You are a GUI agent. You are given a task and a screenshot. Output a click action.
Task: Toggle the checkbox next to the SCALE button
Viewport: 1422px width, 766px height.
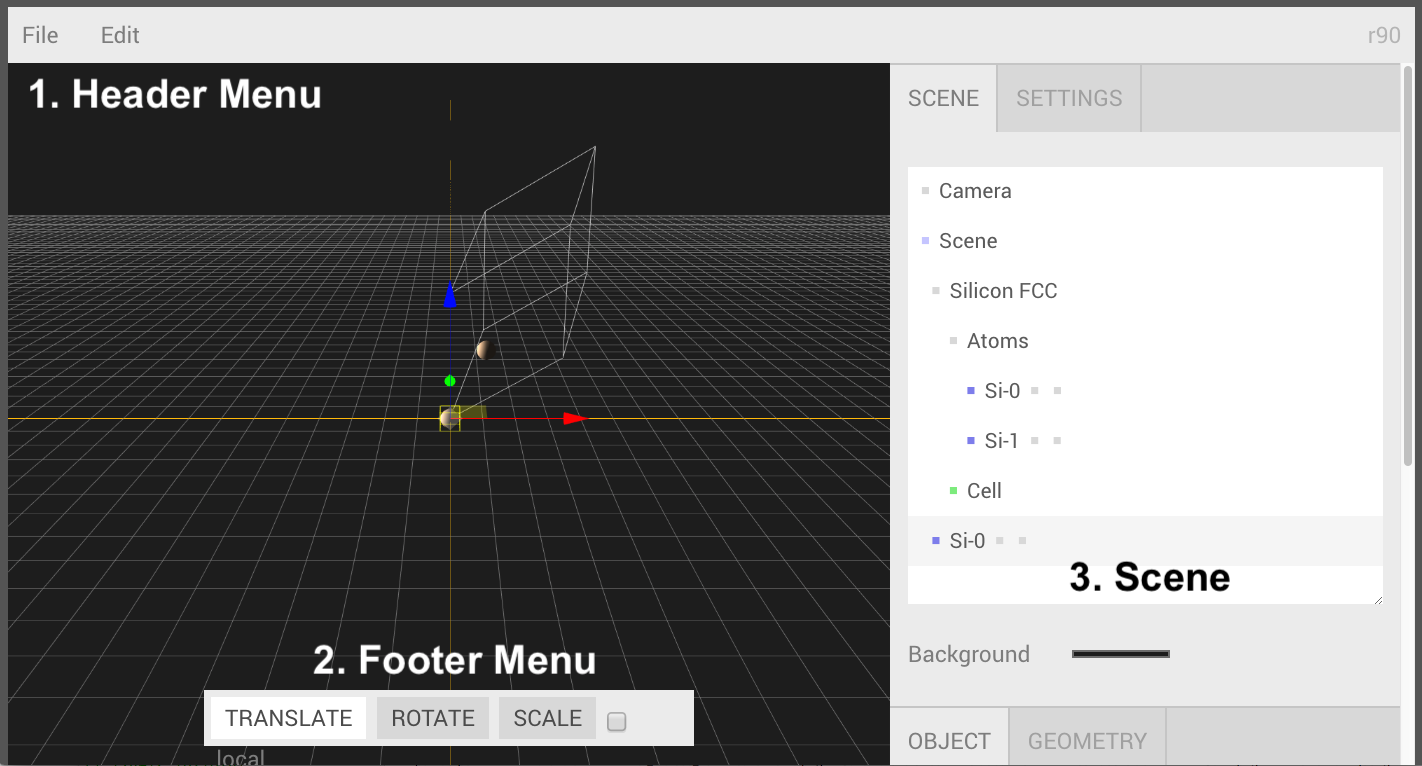pos(617,721)
